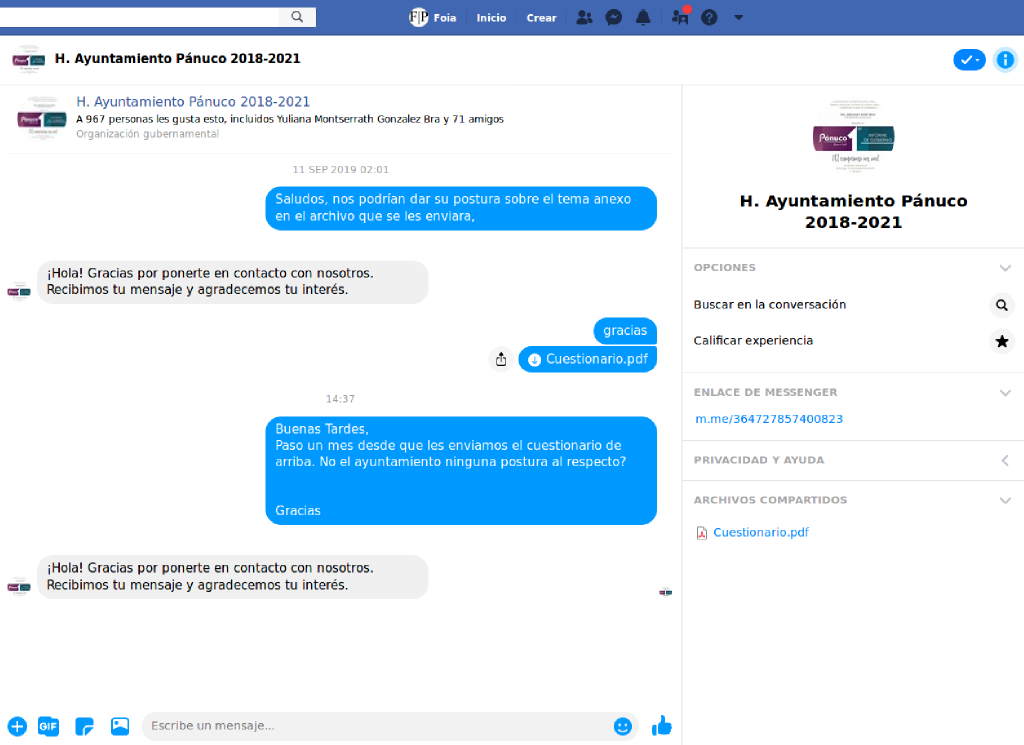Open the m.me/364727857400823 link

point(769,419)
